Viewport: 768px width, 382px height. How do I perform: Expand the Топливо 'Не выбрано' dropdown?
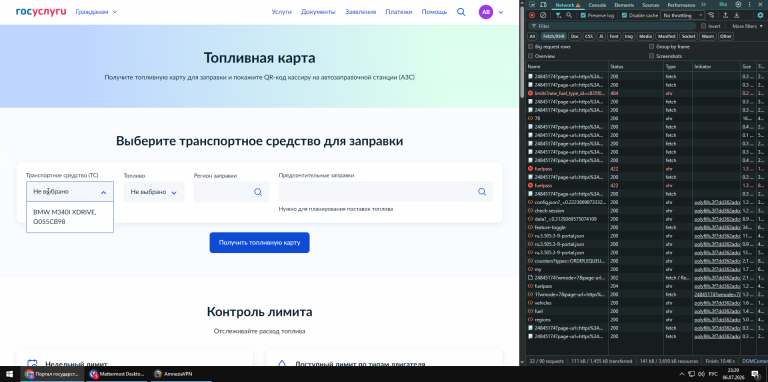pos(154,192)
